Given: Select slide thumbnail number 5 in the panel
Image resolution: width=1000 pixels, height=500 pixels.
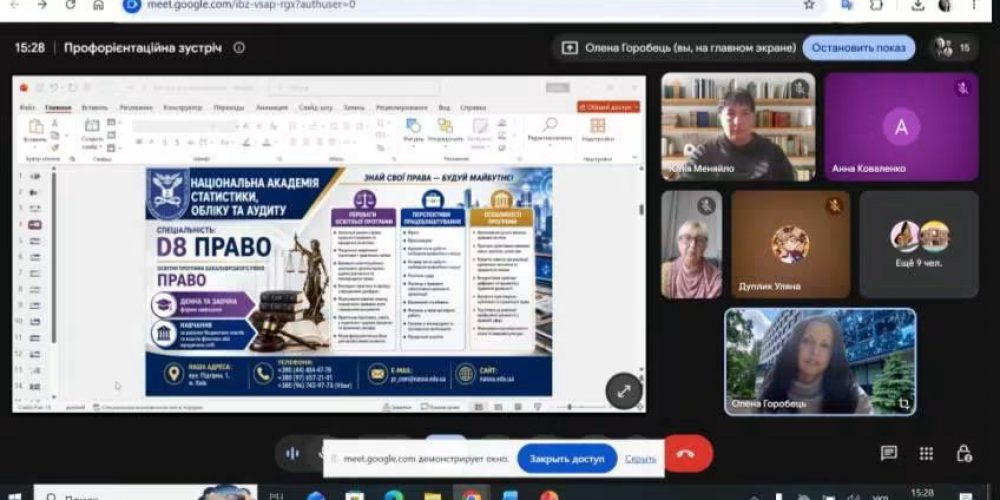Looking at the screenshot, I should (x=34, y=240).
